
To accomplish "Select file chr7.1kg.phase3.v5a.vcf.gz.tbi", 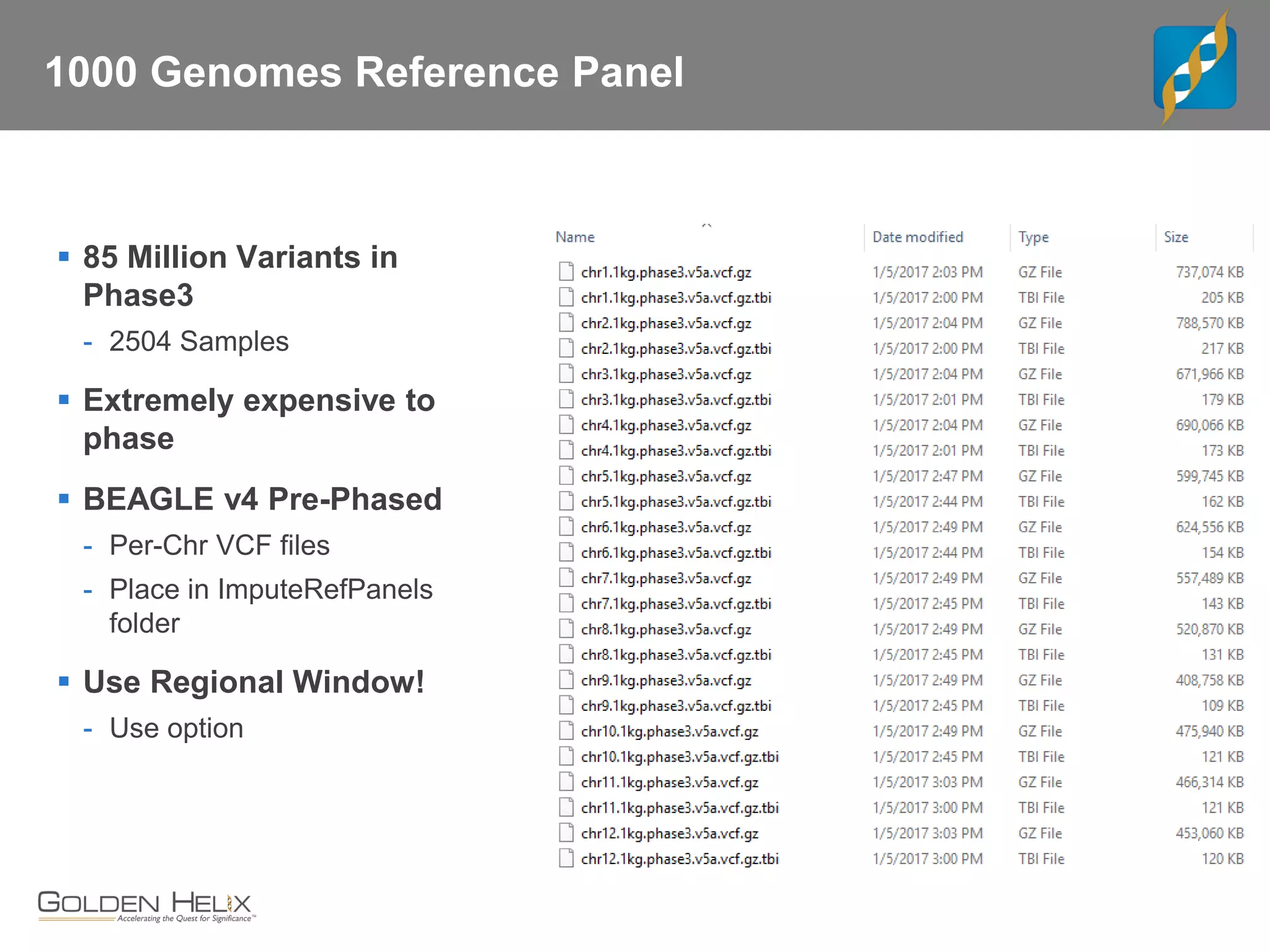I will 676,604.
